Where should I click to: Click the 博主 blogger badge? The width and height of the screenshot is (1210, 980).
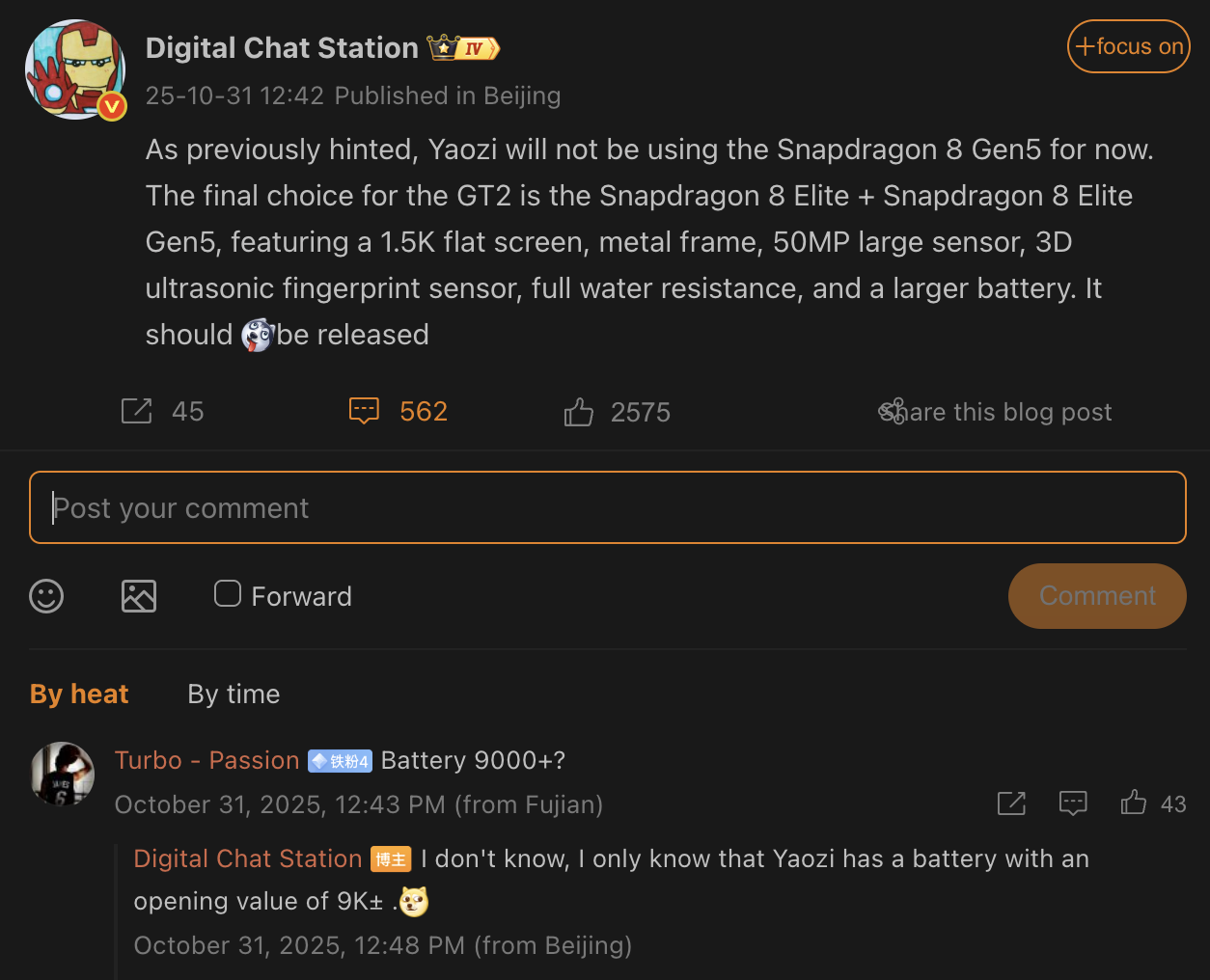tap(391, 858)
